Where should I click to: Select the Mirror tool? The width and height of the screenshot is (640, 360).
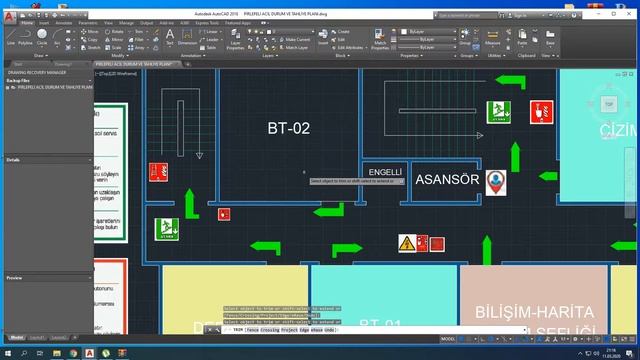pos(114,40)
